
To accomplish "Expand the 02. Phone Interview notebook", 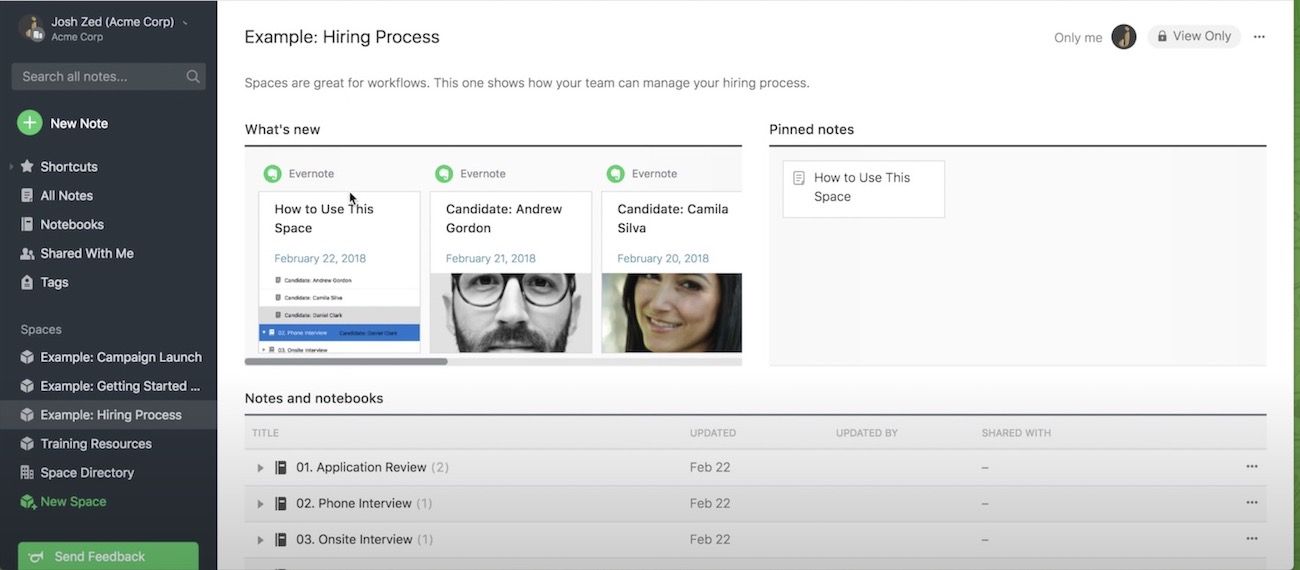I will point(260,504).
